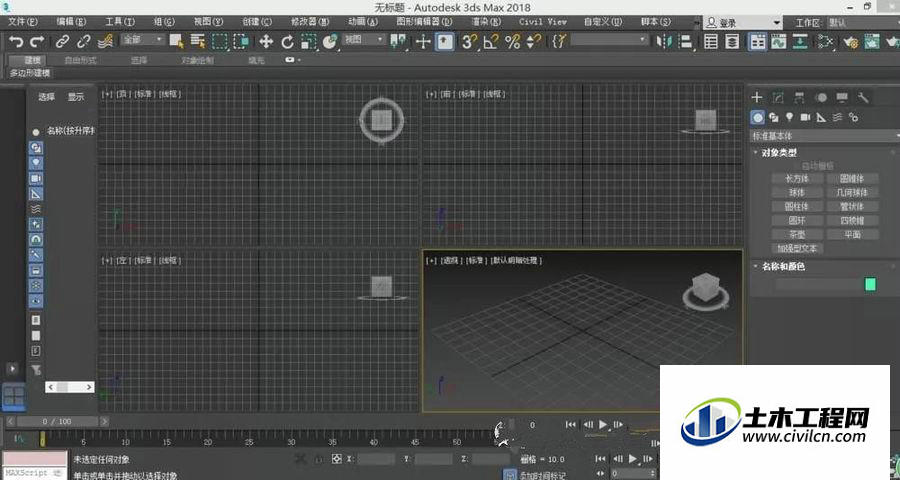This screenshot has width=900, height=480.
Task: Collapse the 对象类型 rollout
Action: [779, 153]
